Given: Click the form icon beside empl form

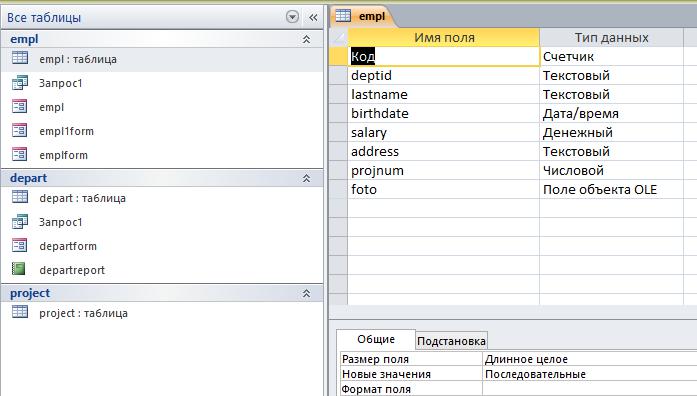Looking at the screenshot, I should [x=20, y=107].
